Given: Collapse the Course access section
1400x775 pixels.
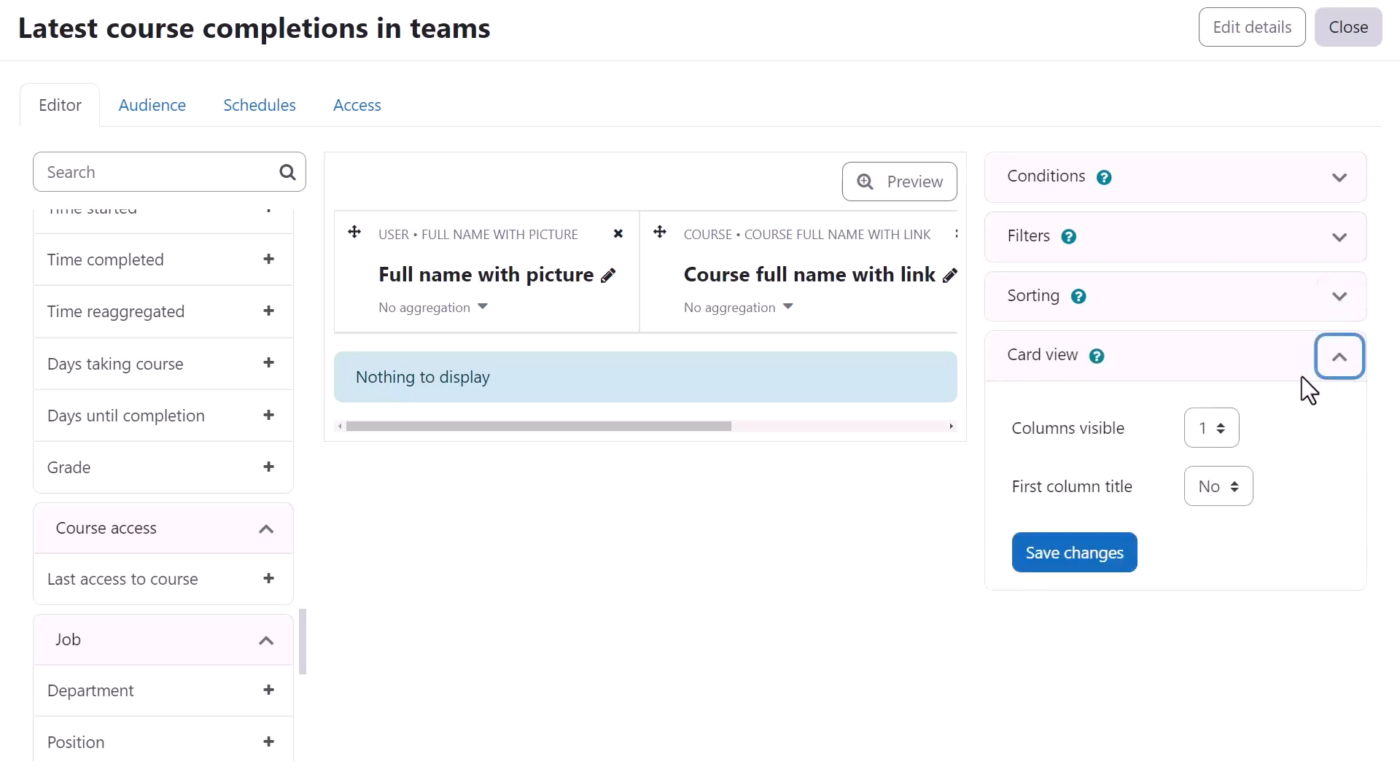Looking at the screenshot, I should pyautogui.click(x=266, y=529).
